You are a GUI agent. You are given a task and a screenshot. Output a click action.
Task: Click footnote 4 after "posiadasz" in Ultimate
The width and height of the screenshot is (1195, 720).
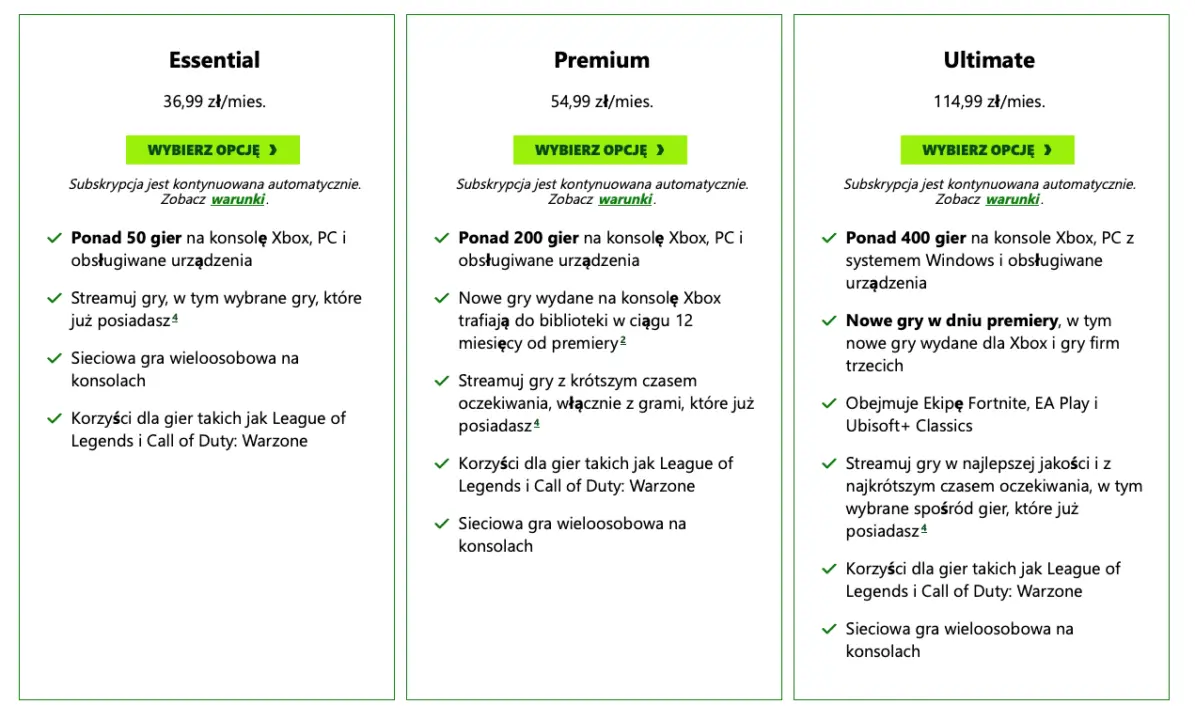coord(925,526)
